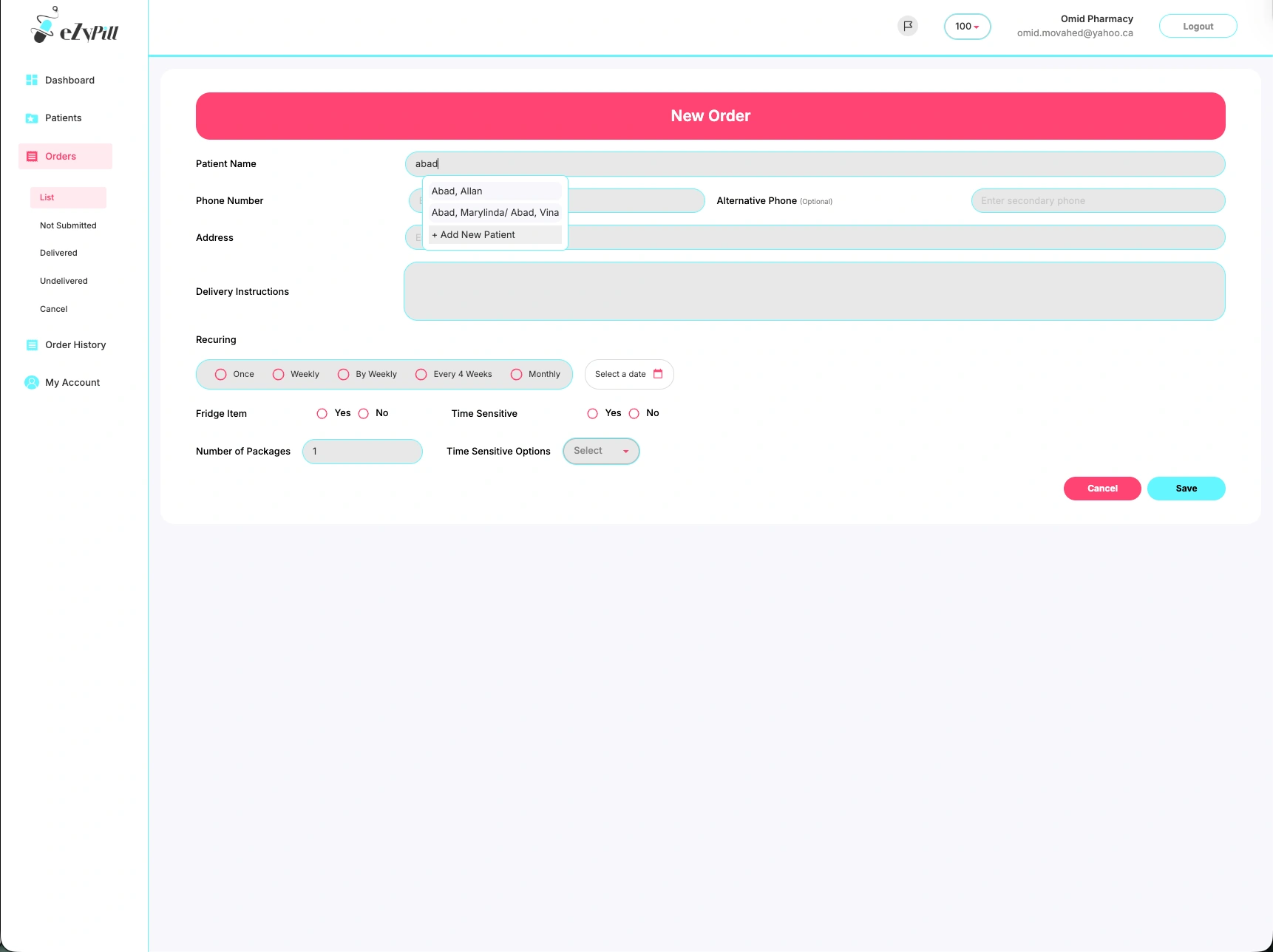Set Fridge Item to Yes
This screenshot has width=1273, height=952.
[x=322, y=414]
